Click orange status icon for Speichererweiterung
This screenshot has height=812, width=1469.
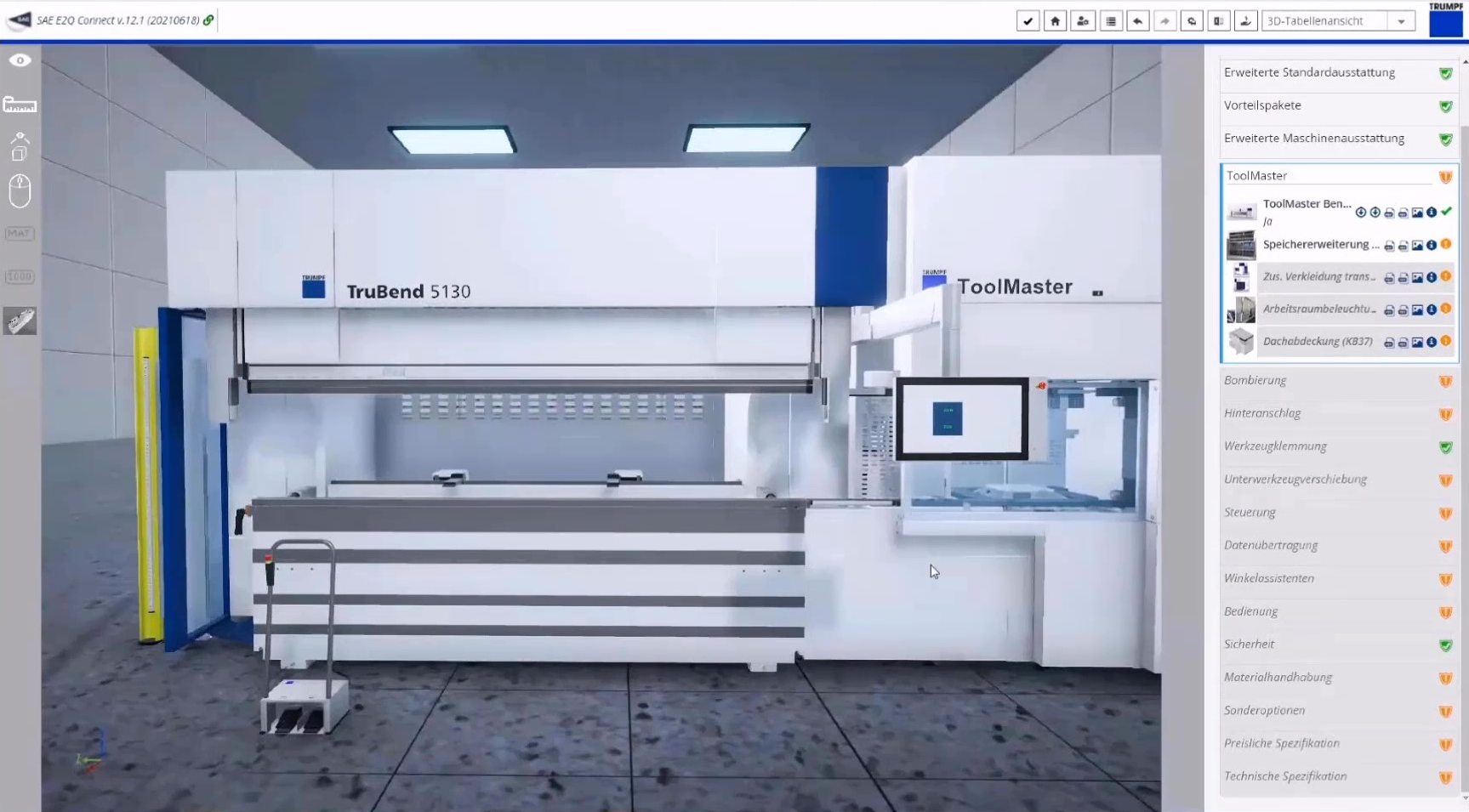coord(1446,245)
